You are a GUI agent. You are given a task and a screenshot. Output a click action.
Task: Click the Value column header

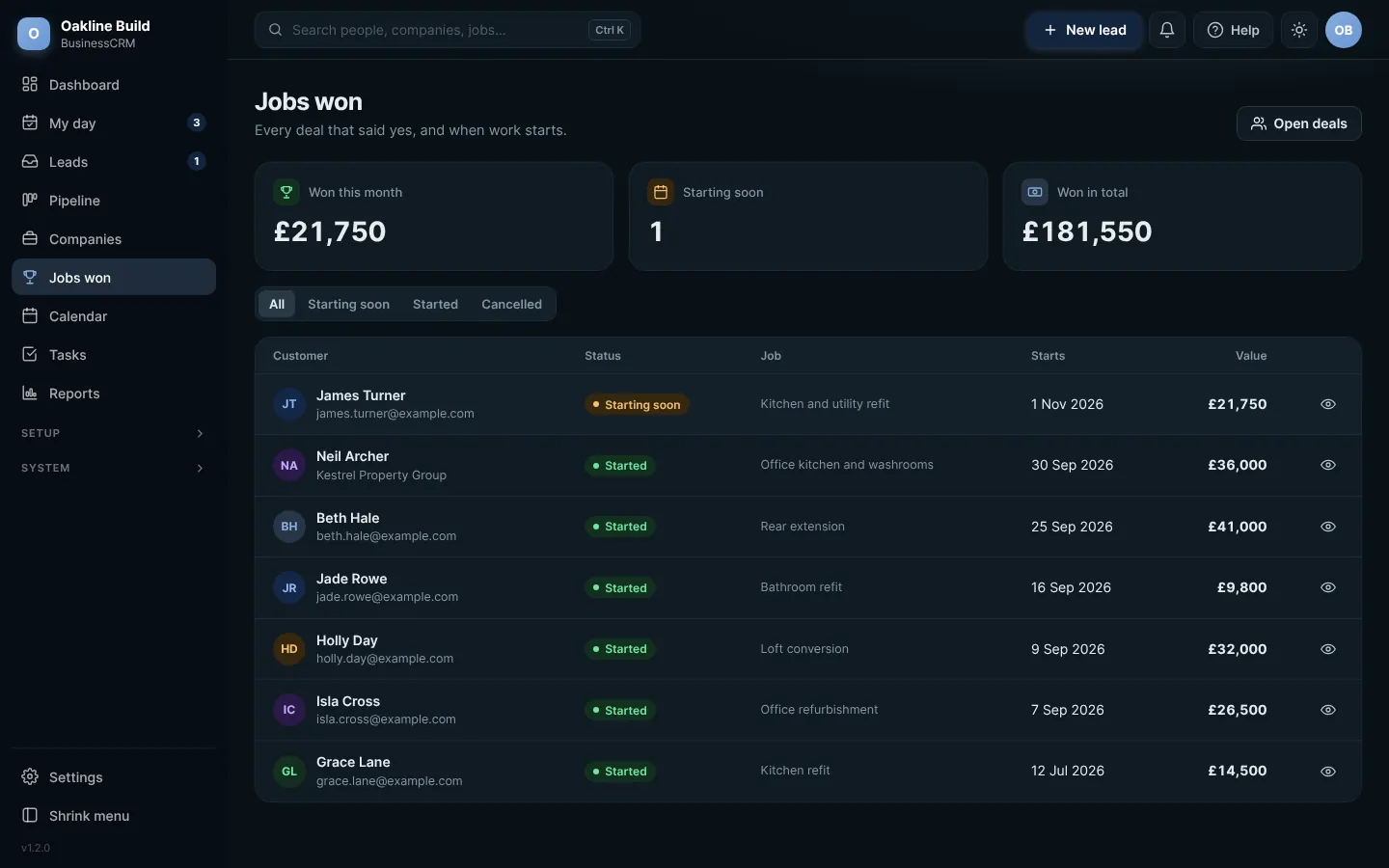(x=1251, y=356)
